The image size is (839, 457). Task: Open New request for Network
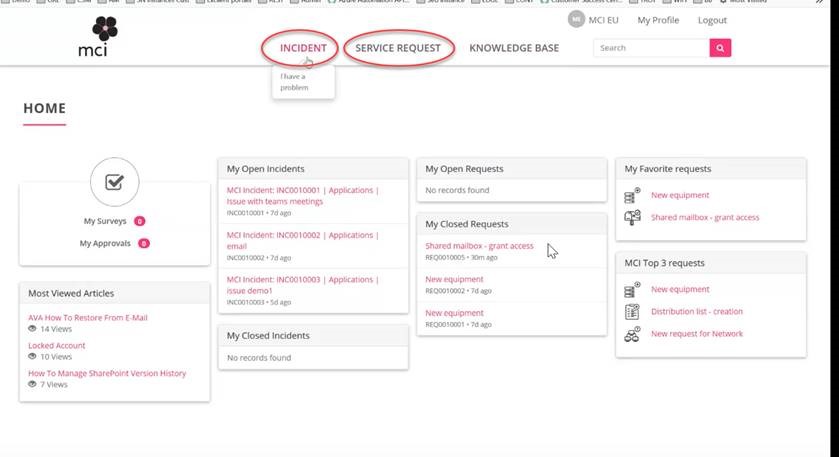[697, 334]
